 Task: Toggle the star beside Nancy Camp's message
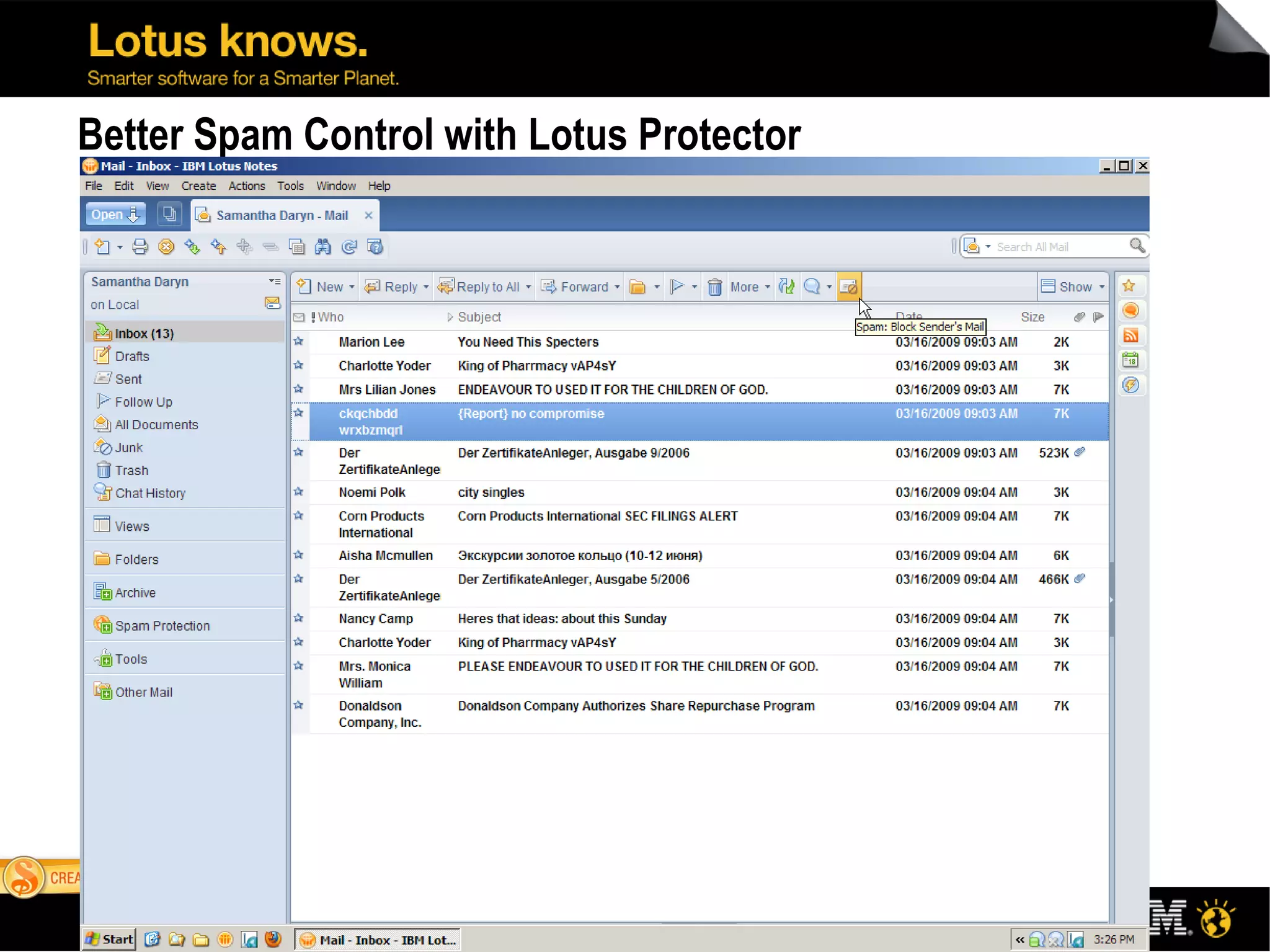coord(298,618)
